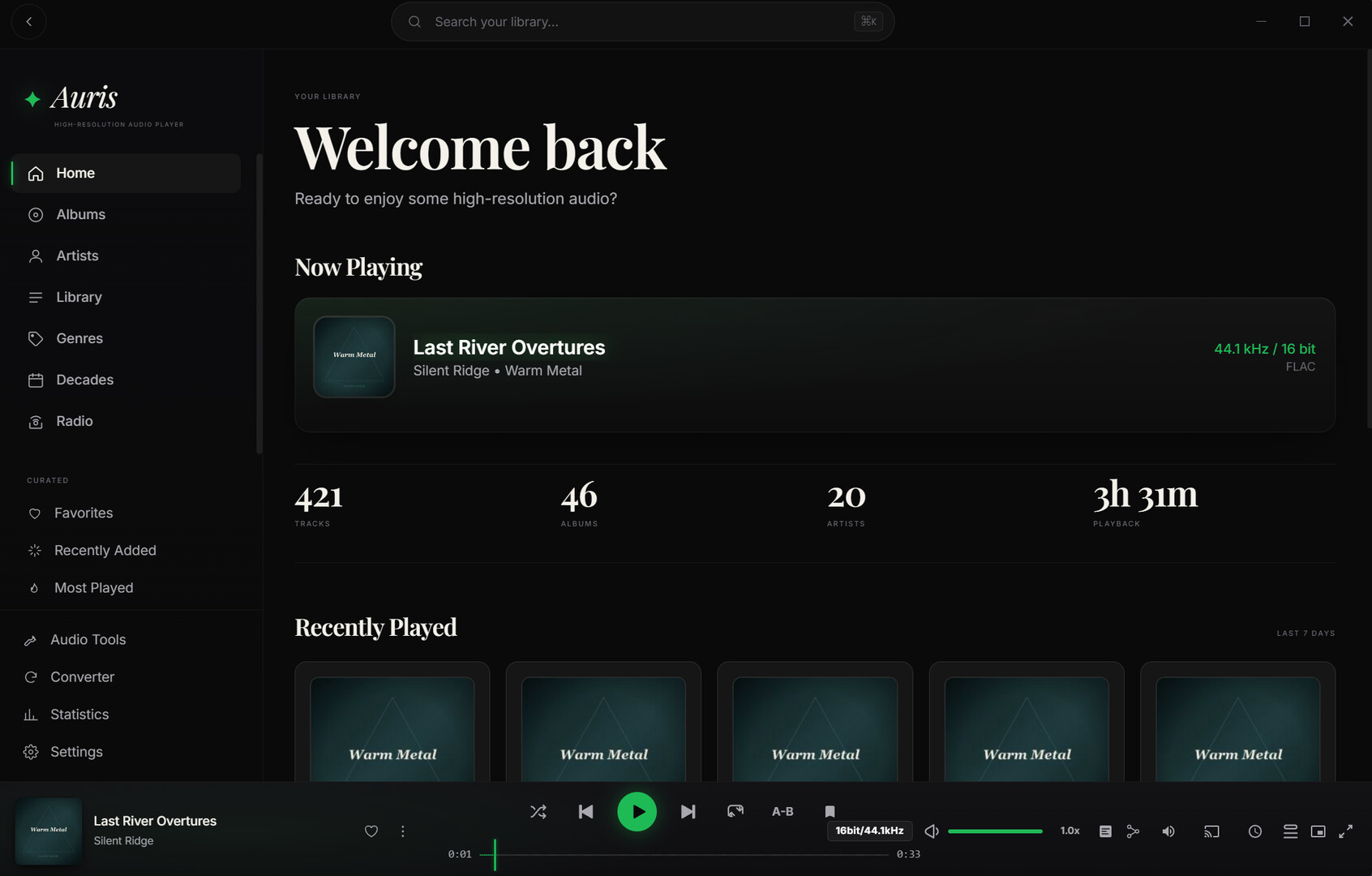Click the 16bit/44.1kHz quality badge
The height and width of the screenshot is (876, 1372).
(x=869, y=831)
